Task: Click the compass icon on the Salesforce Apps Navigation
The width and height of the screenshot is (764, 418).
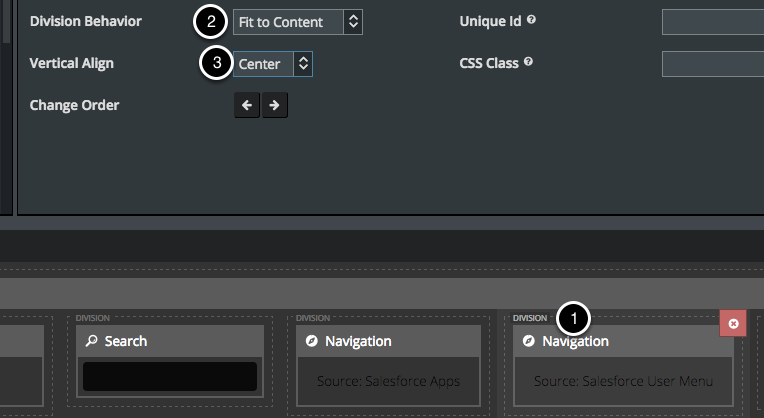Action: click(312, 341)
